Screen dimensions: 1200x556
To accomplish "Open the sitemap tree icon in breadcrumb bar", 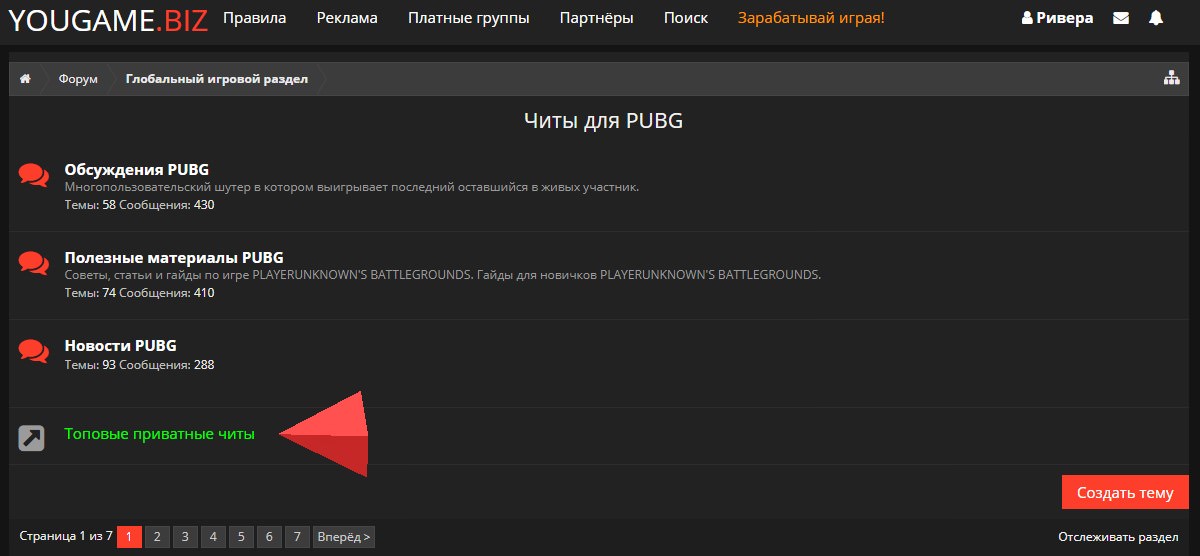I will click(1172, 79).
